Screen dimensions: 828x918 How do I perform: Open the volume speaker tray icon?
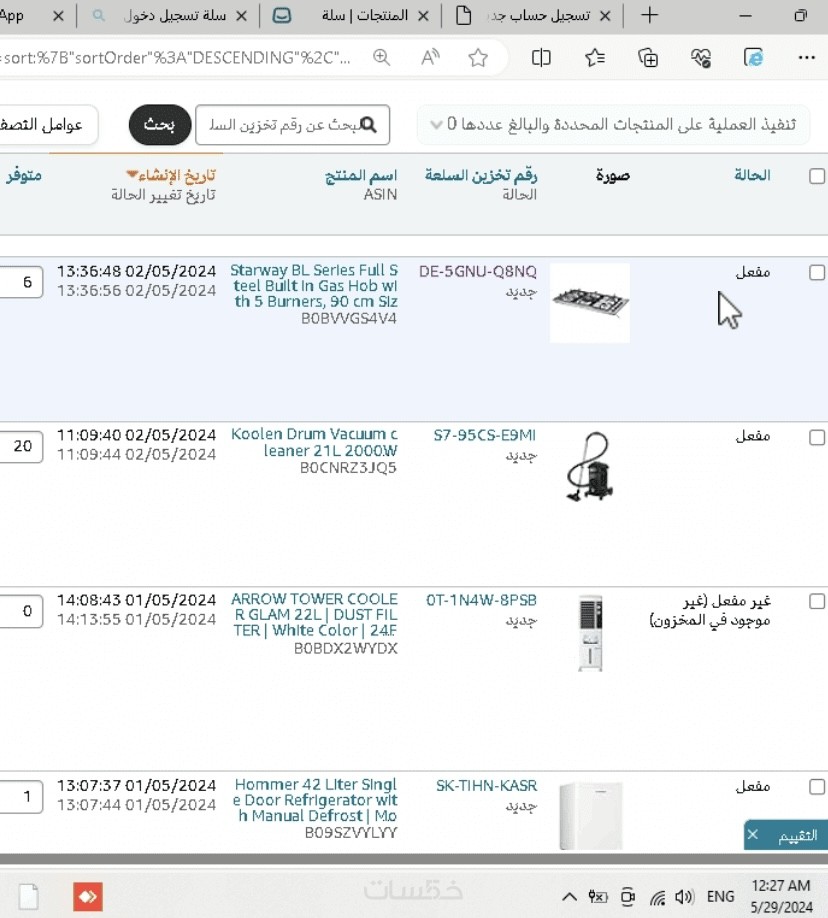pos(684,896)
